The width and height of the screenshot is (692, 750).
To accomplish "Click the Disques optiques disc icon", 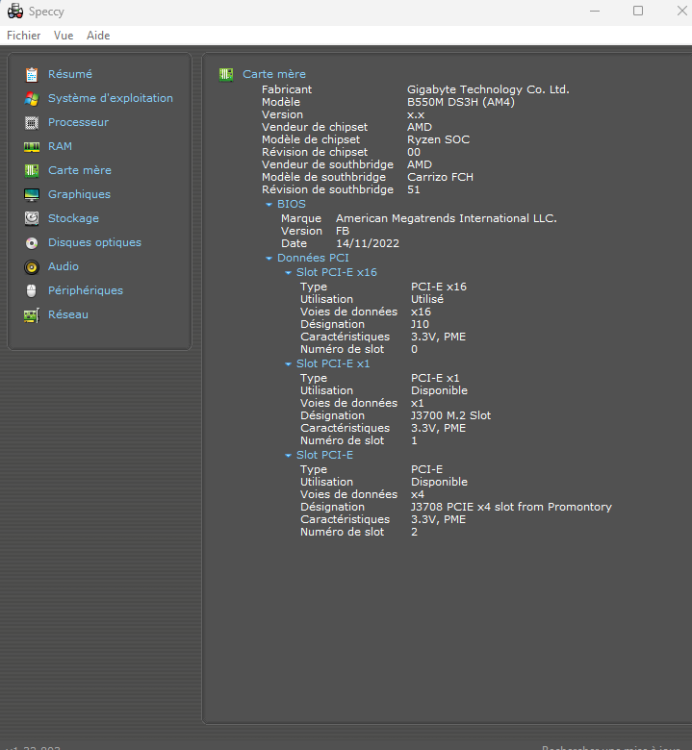I will pos(32,243).
